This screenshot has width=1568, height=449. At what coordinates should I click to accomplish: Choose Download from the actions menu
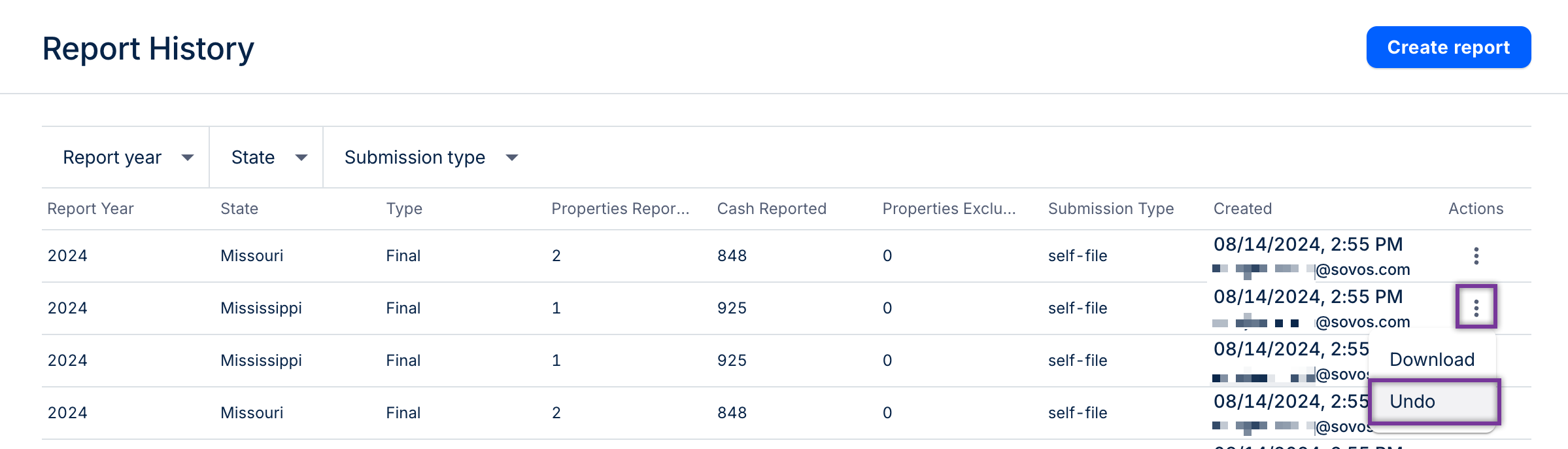(x=1431, y=359)
